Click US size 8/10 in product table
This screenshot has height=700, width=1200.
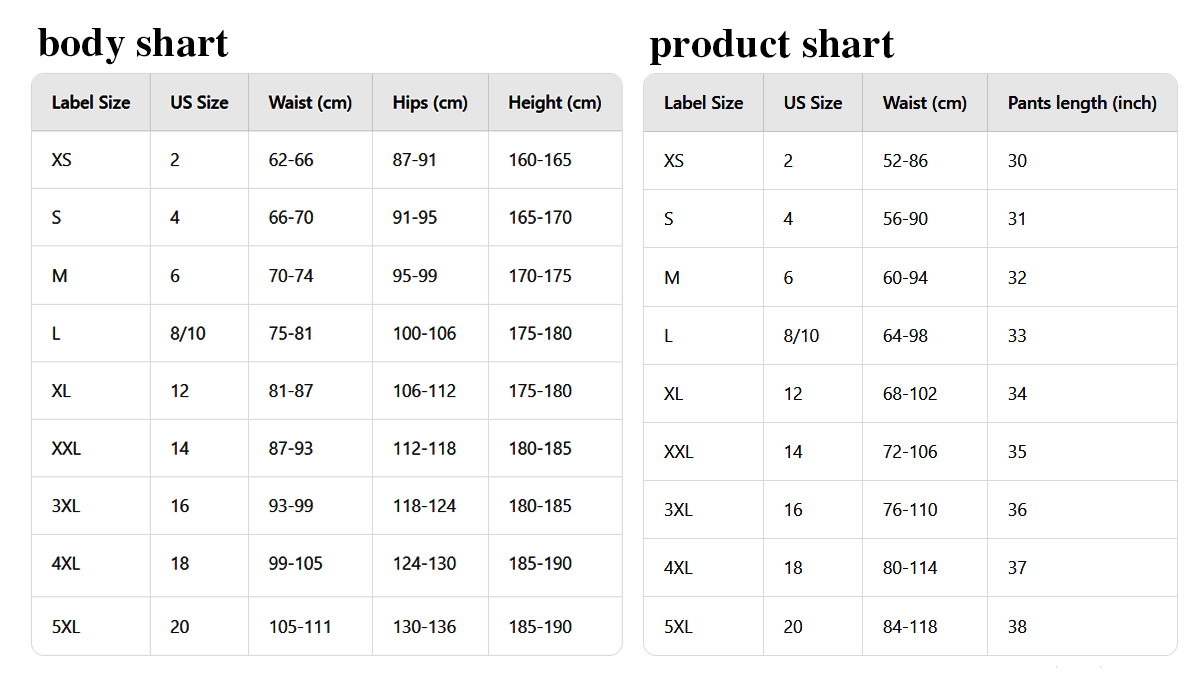click(801, 336)
